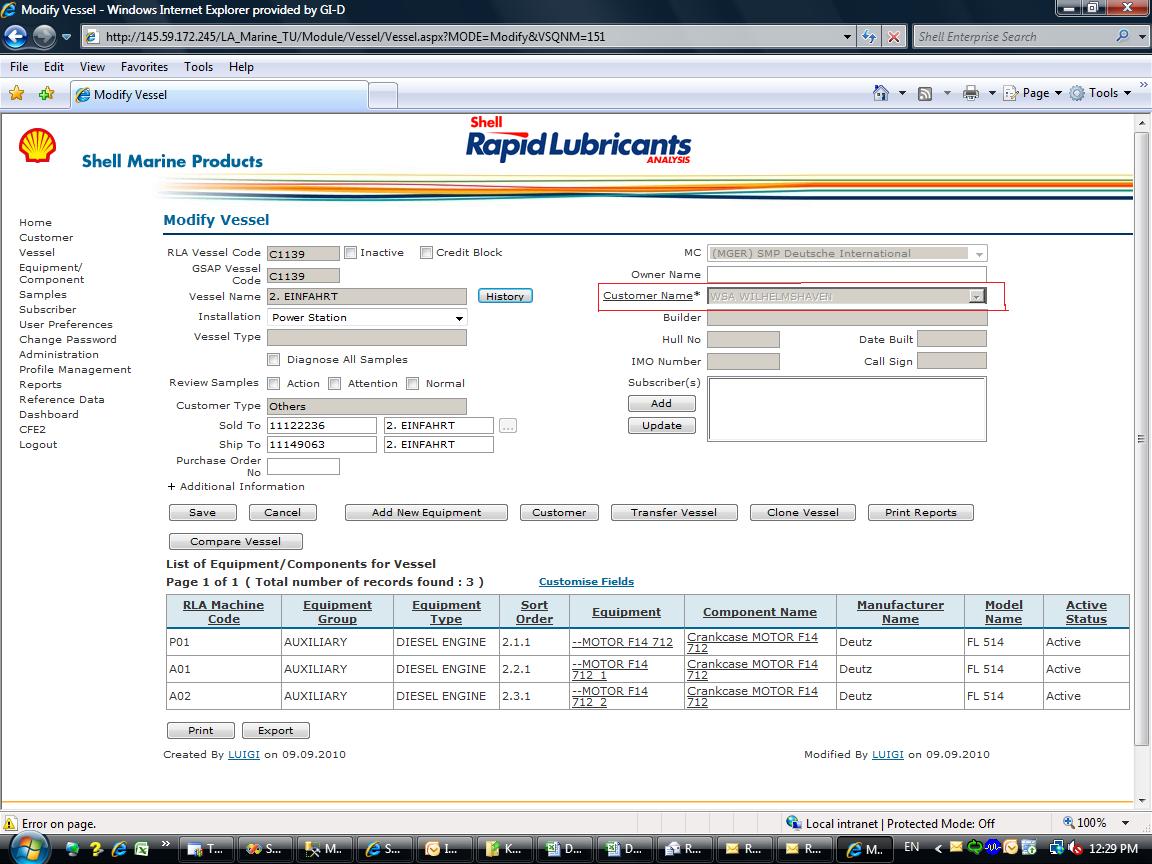Screen dimensions: 1152x864
Task: Sort by RLA Machine Code column header
Action: pyautogui.click(x=223, y=612)
